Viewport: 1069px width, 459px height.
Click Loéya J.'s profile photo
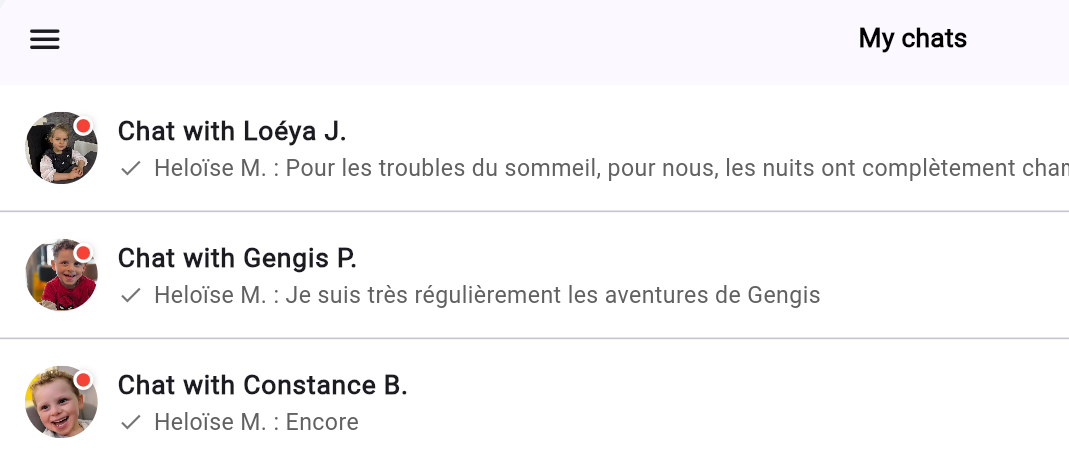pyautogui.click(x=59, y=150)
